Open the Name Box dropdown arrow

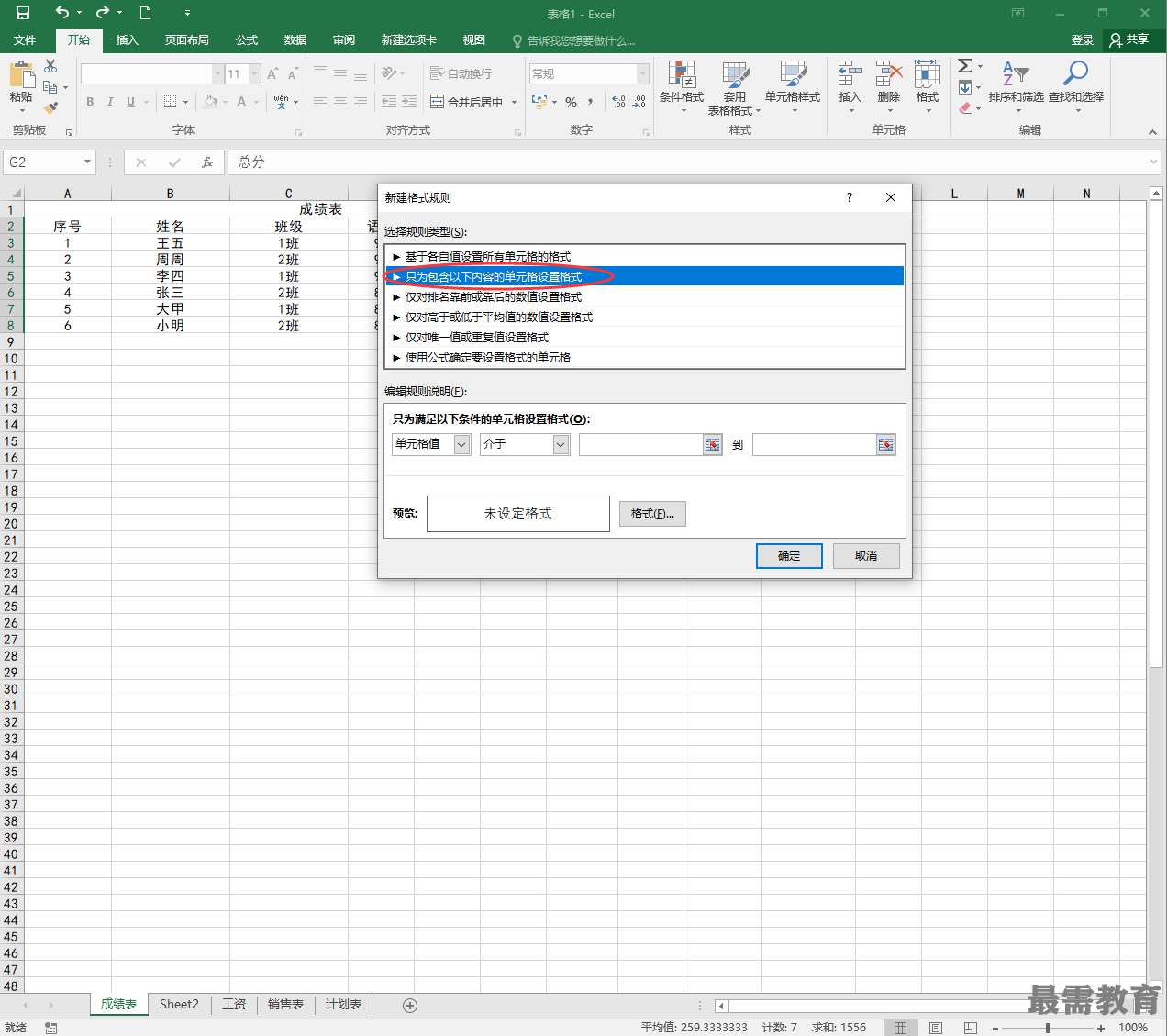[88, 162]
